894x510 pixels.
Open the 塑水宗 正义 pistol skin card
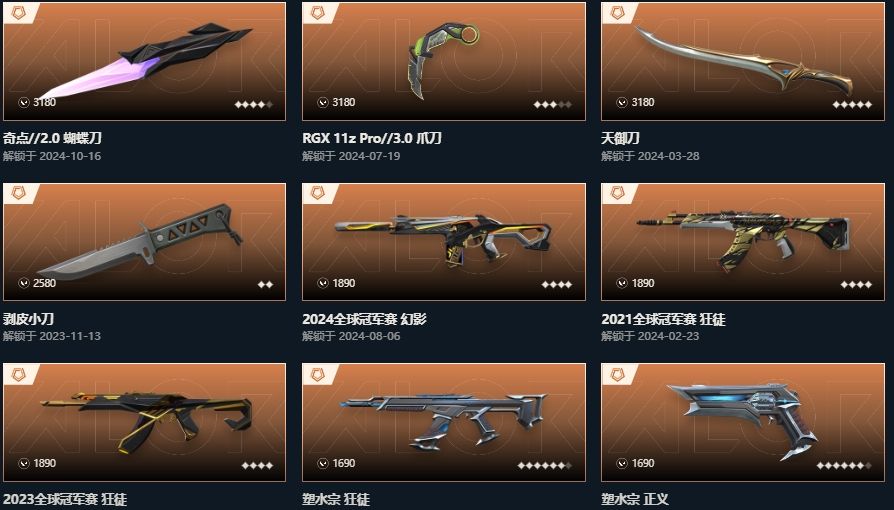[x=743, y=423]
